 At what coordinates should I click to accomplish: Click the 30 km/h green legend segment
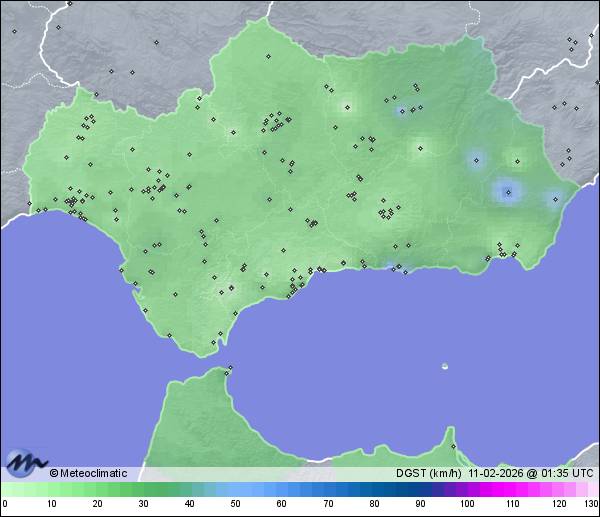click(x=143, y=489)
